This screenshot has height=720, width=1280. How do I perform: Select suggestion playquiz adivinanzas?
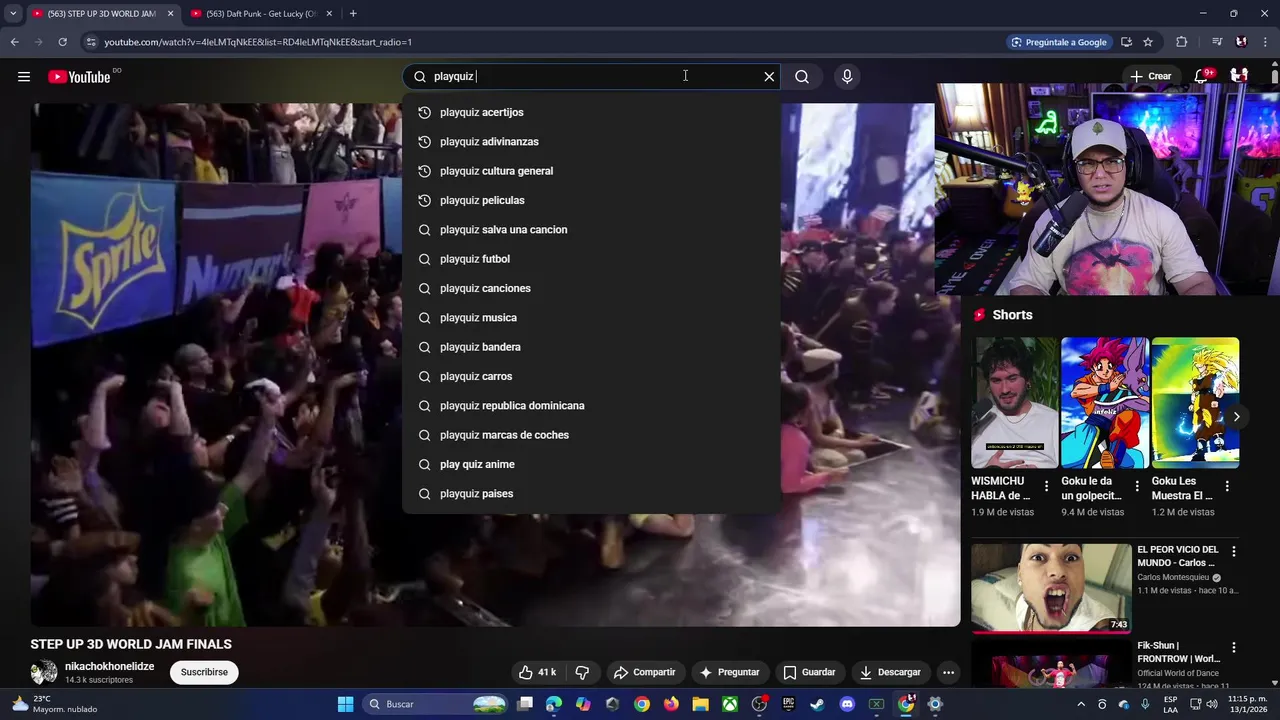point(591,142)
